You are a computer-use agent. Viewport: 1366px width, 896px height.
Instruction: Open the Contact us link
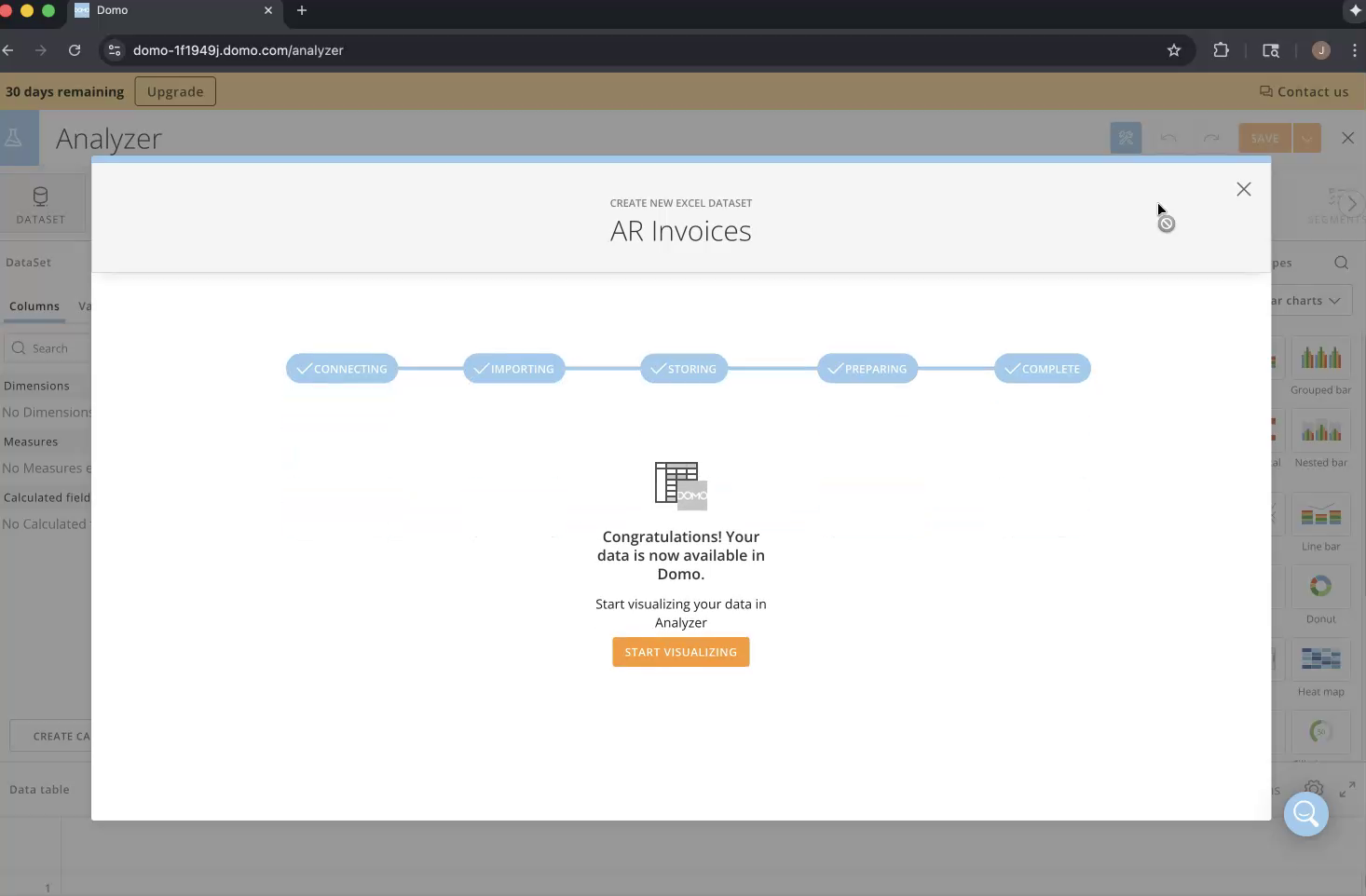pos(1304,91)
